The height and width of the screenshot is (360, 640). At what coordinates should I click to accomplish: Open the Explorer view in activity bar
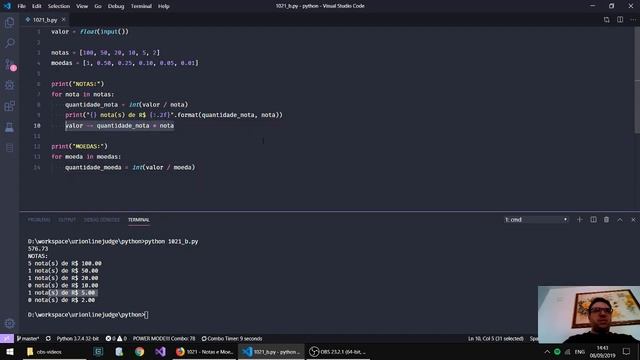point(9,22)
